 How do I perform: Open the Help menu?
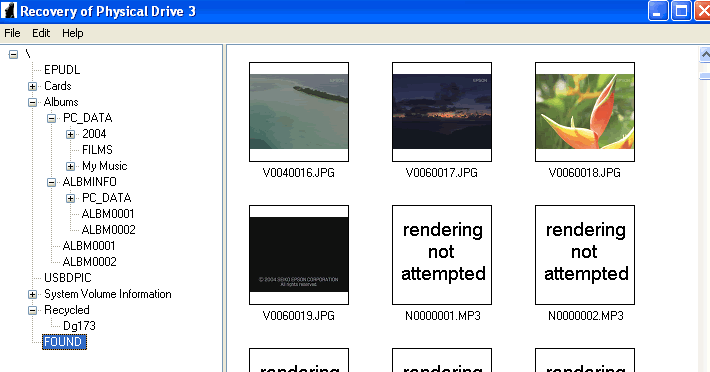[72, 33]
